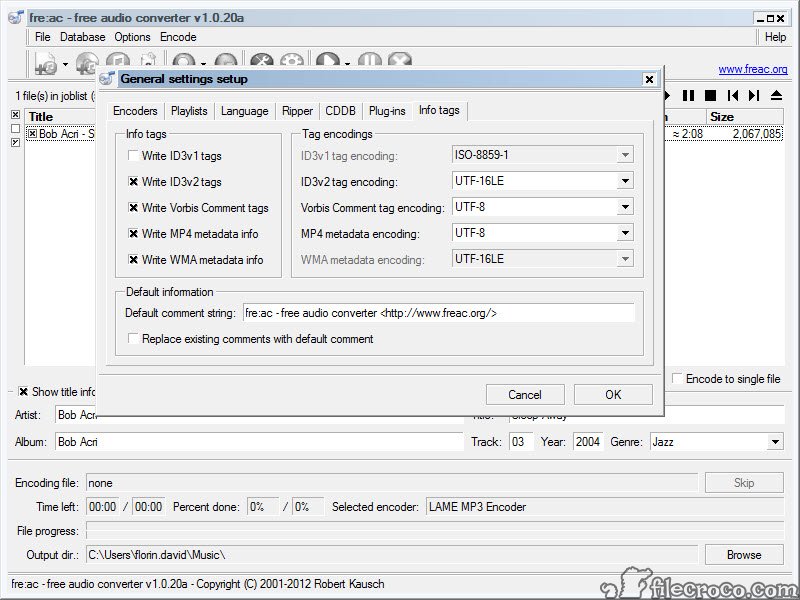Viewport: 800px width, 600px height.
Task: Open the Help menu
Action: (775, 37)
